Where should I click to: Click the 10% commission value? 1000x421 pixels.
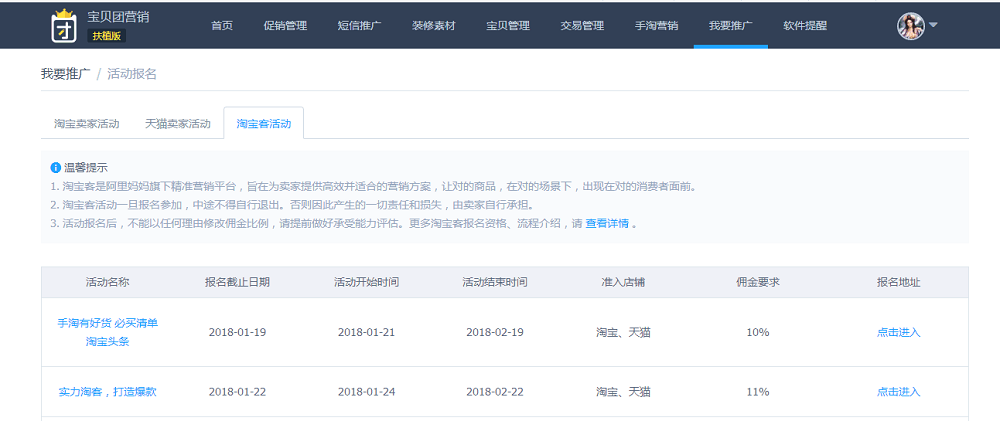coord(758,332)
